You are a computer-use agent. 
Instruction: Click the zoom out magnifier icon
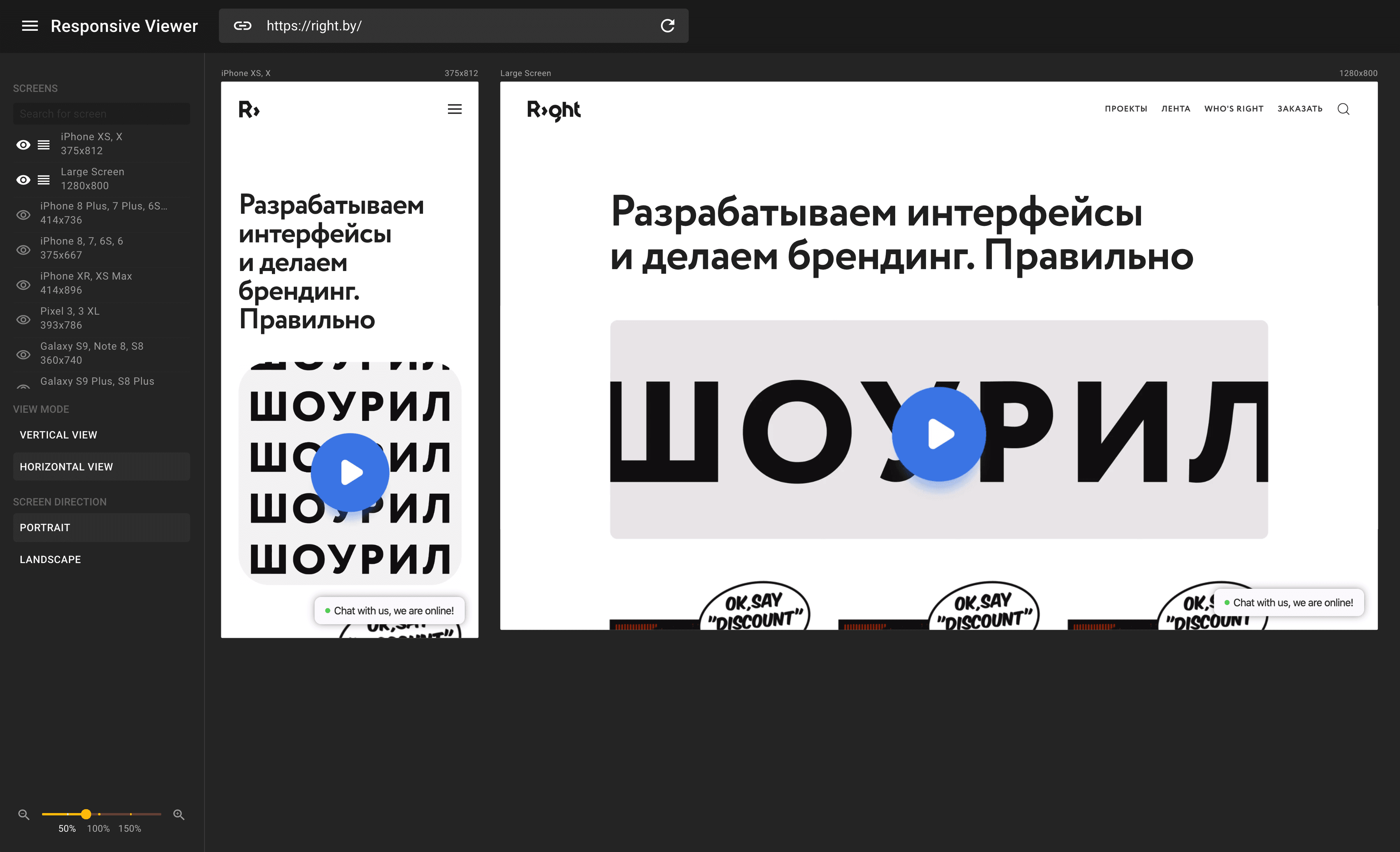[x=23, y=814]
